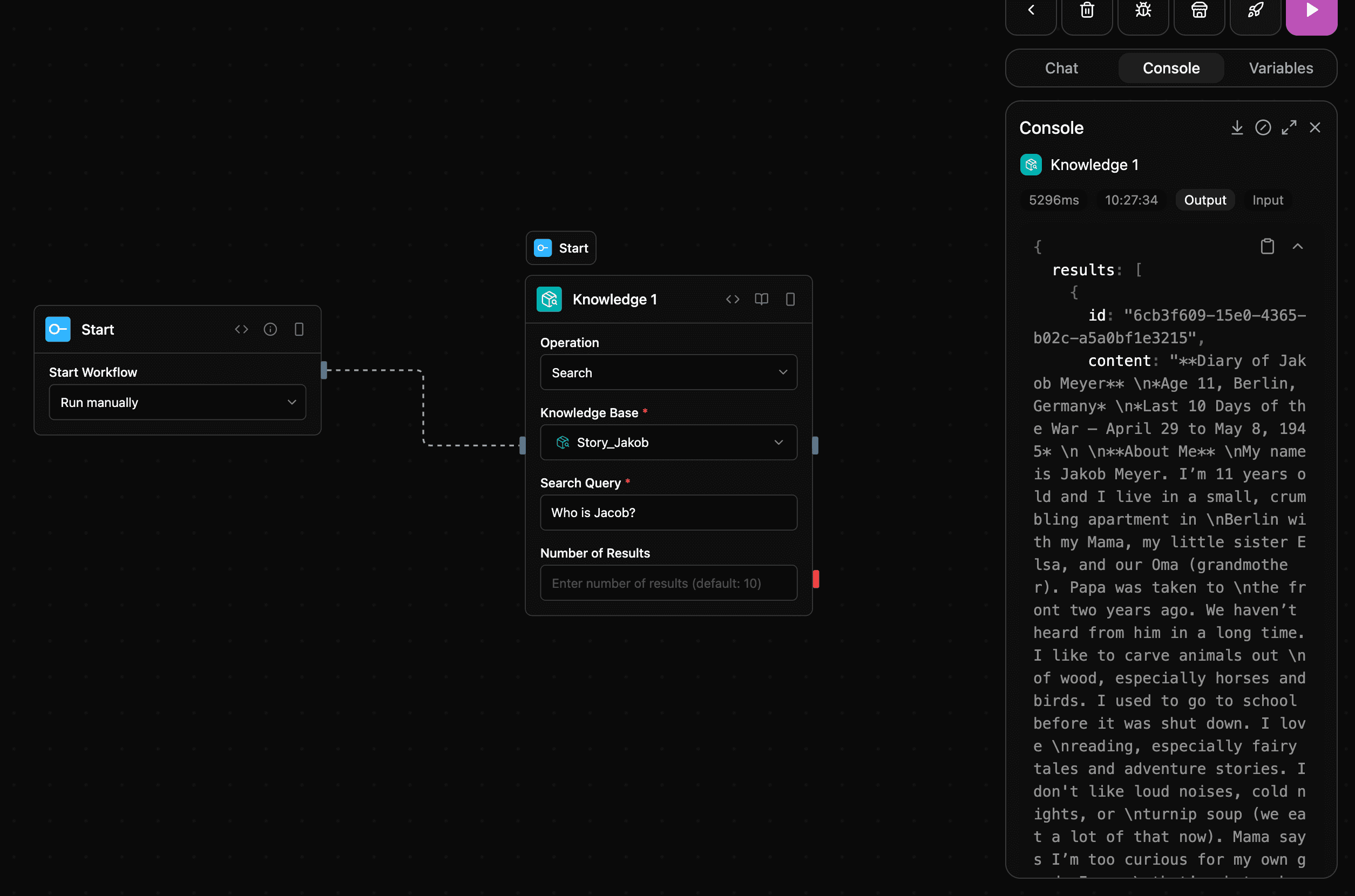View Start node info
The image size is (1355, 896).
pyautogui.click(x=270, y=329)
